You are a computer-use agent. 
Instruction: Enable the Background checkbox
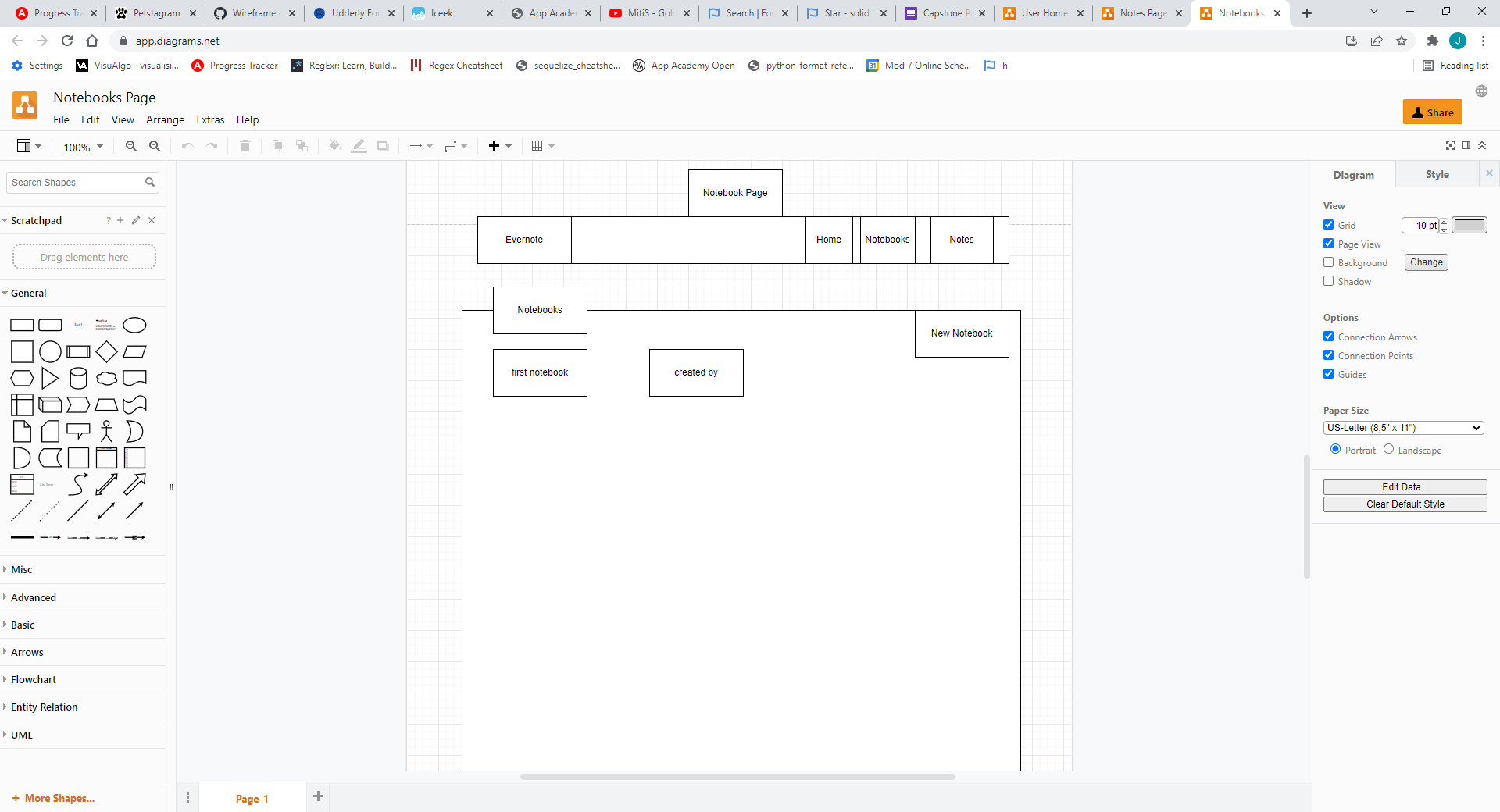click(1329, 262)
